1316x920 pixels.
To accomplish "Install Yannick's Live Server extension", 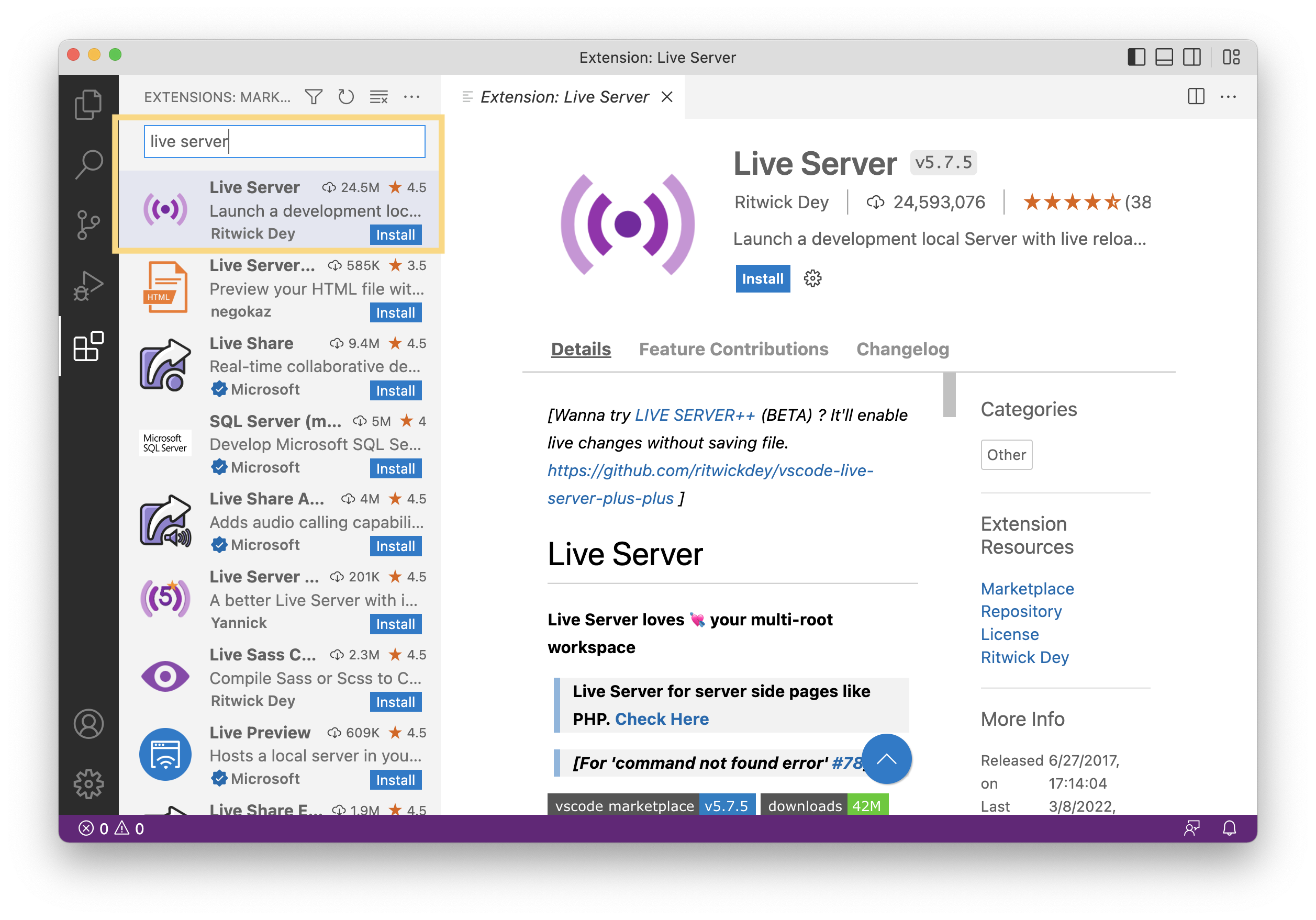I will click(x=396, y=624).
